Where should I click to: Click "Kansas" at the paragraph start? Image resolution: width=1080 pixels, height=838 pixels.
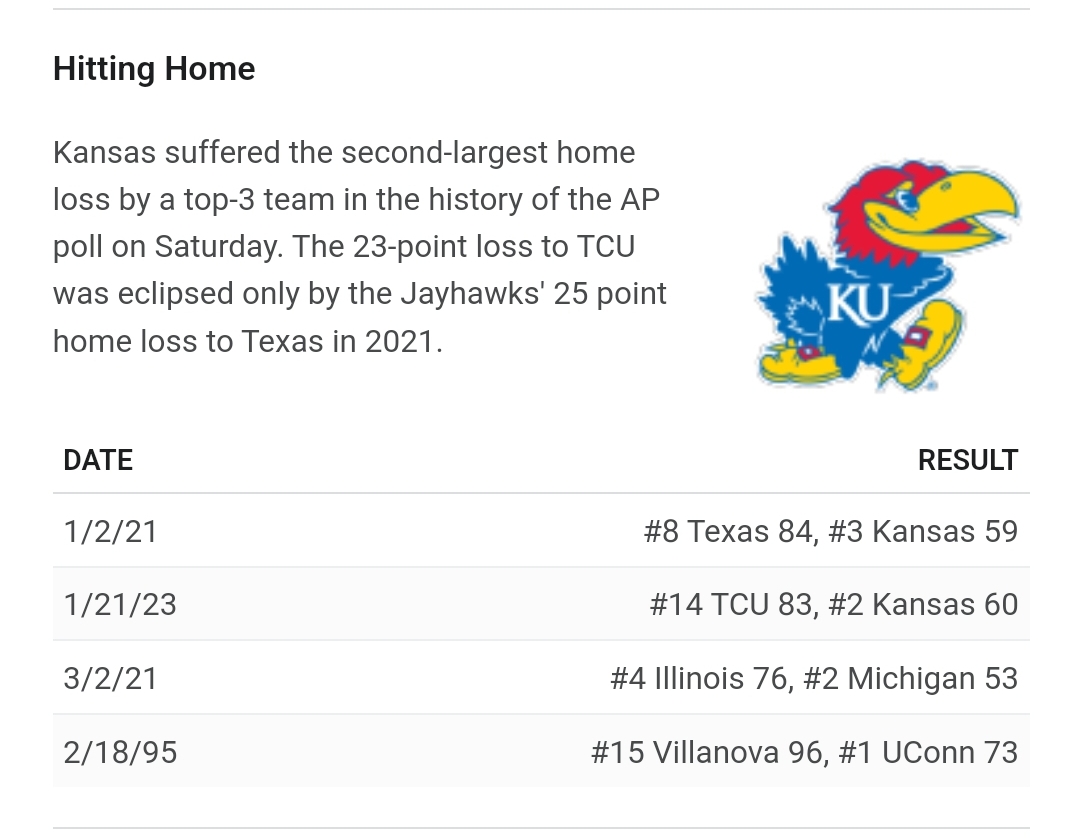(104, 153)
